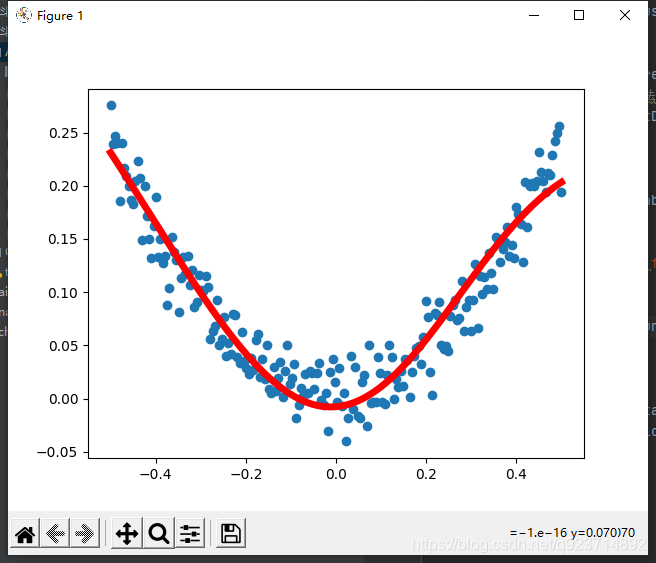Activate the pan axes tool

point(127,533)
